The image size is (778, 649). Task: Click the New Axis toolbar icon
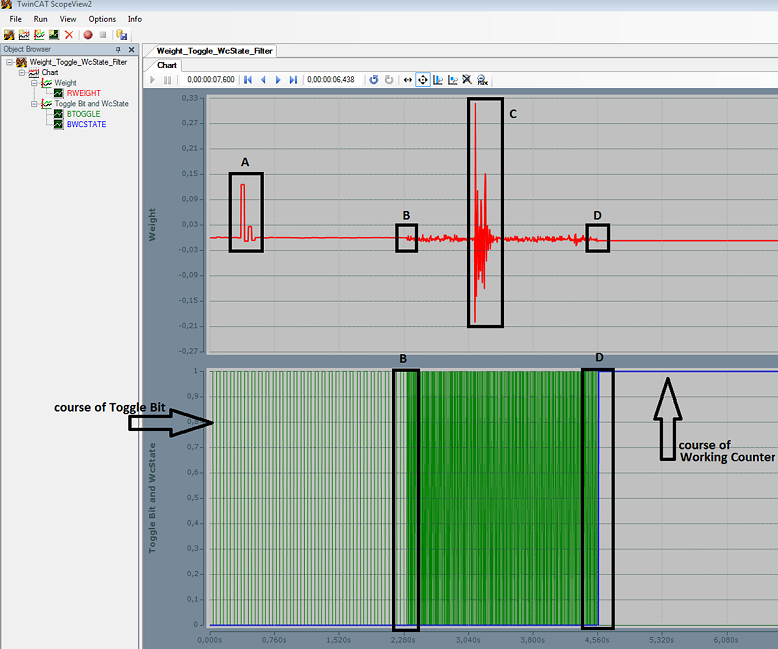click(x=39, y=35)
